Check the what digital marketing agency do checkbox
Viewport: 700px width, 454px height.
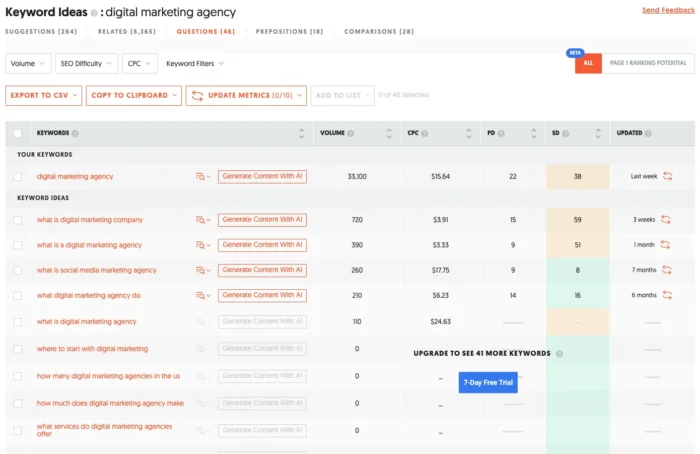(x=17, y=296)
